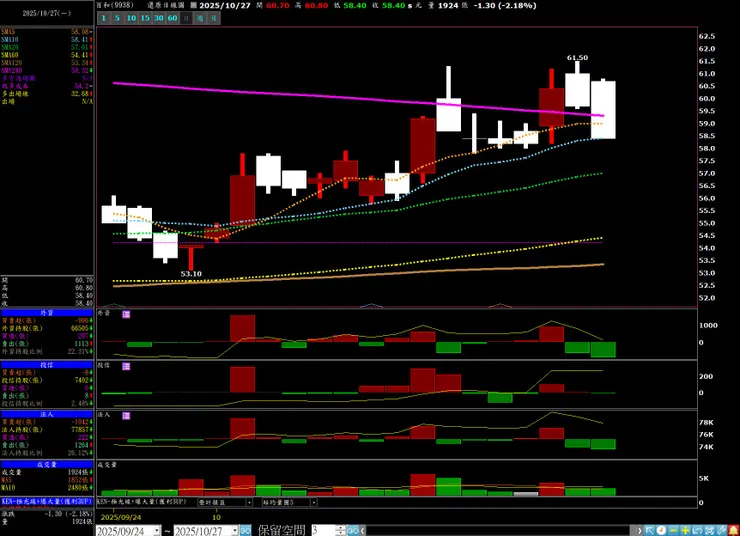
Task: Click the SMA60 legend row
Action: (x=47, y=55)
